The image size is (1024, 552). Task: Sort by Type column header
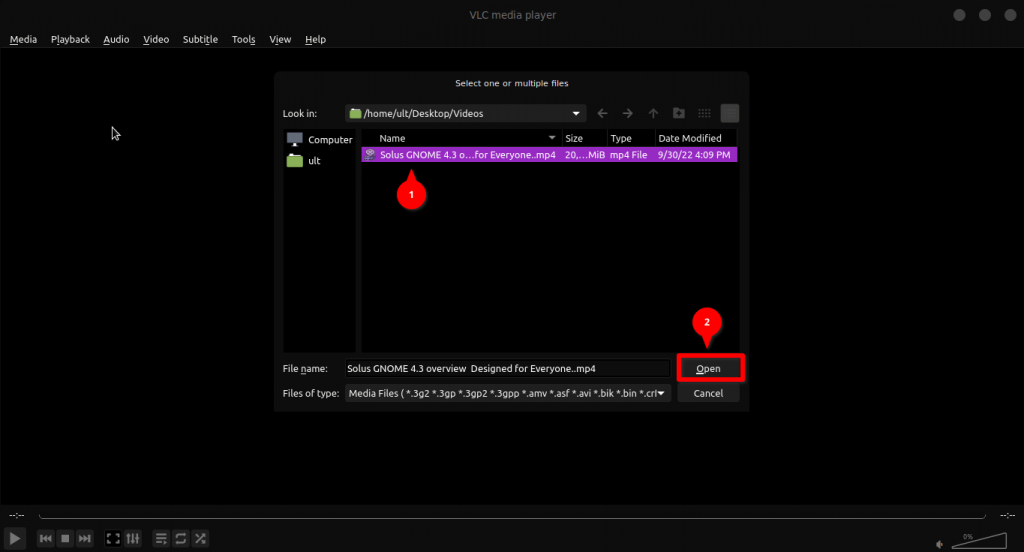(x=630, y=138)
